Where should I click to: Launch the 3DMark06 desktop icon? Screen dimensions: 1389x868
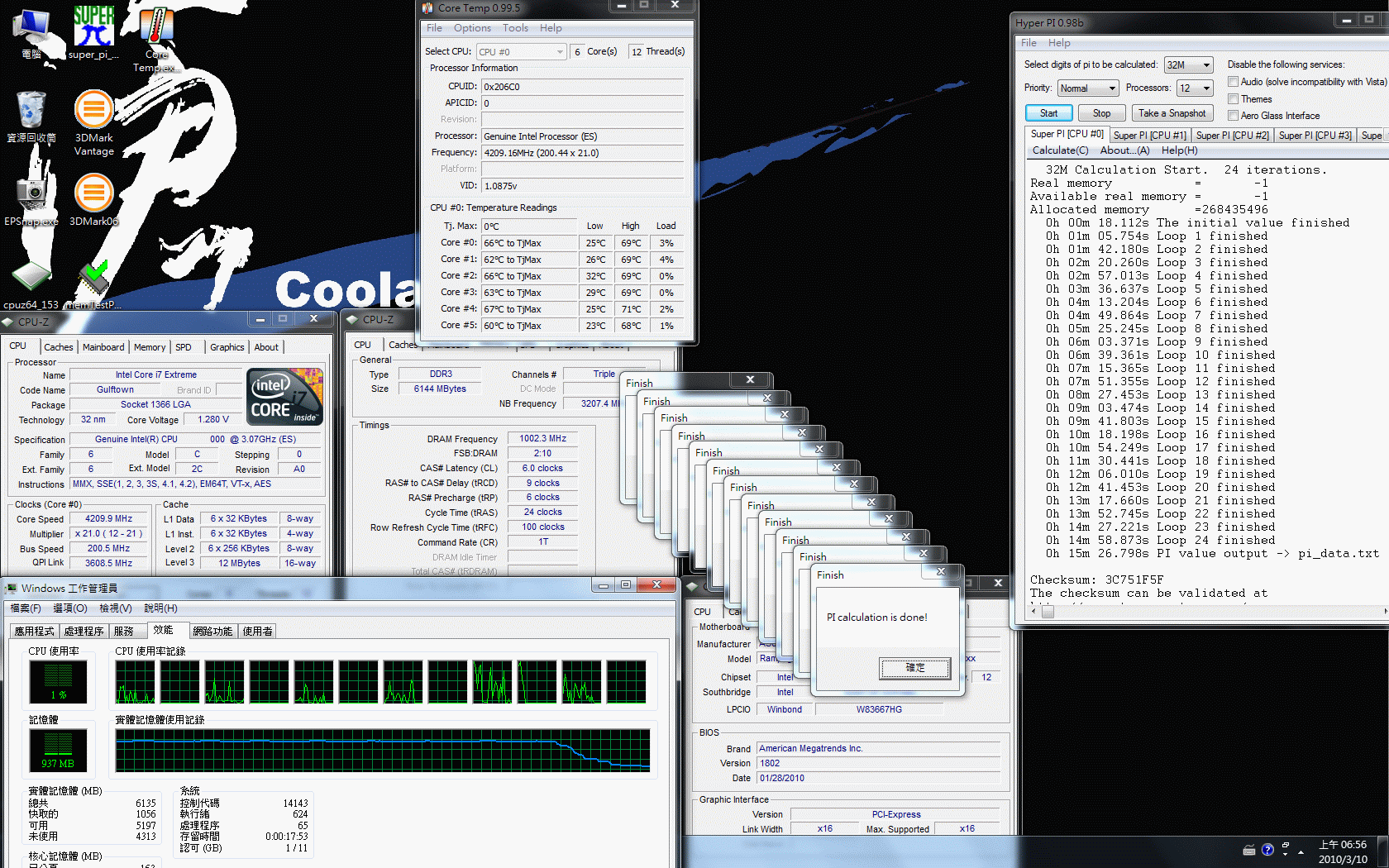(x=94, y=199)
